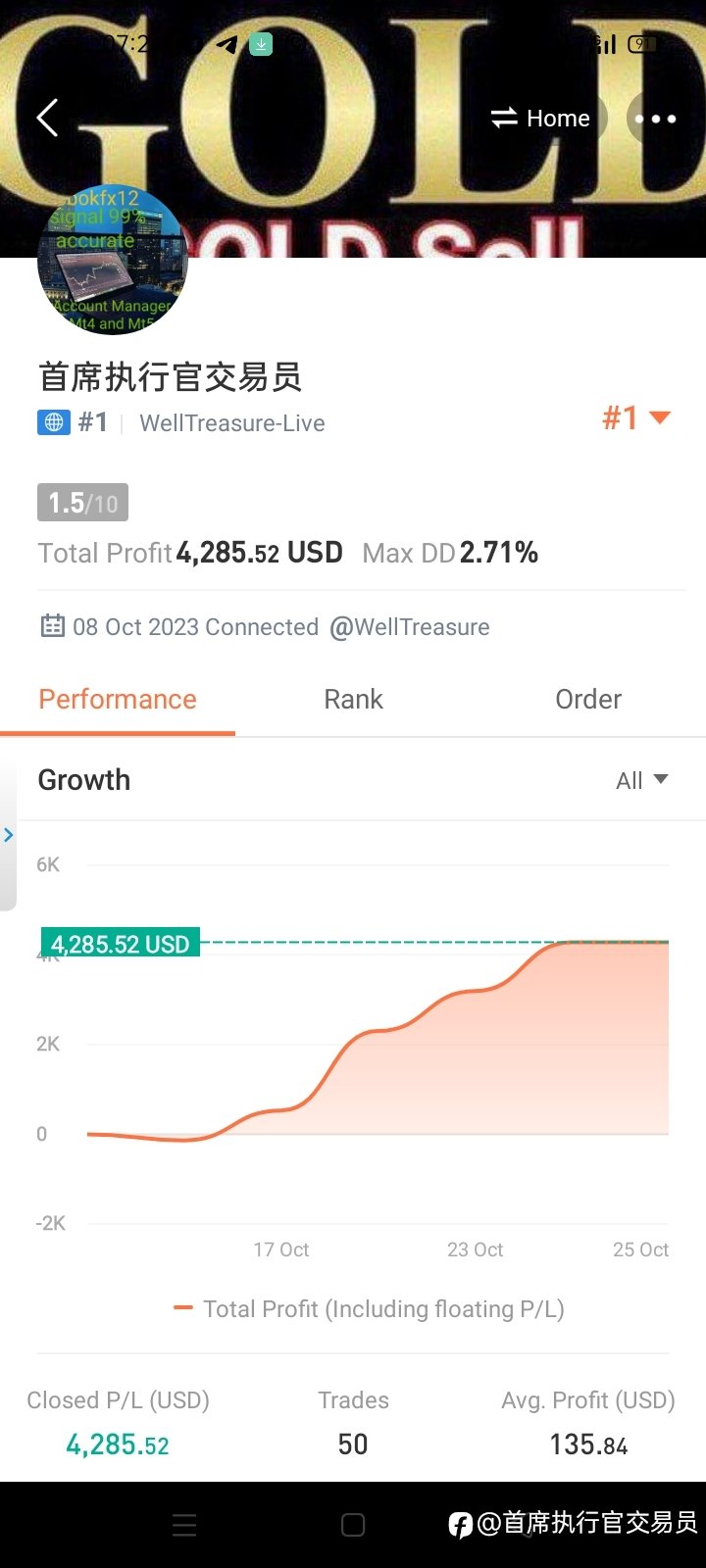706x1568 pixels.
Task: Open the profile avatar picture
Action: [x=113, y=261]
